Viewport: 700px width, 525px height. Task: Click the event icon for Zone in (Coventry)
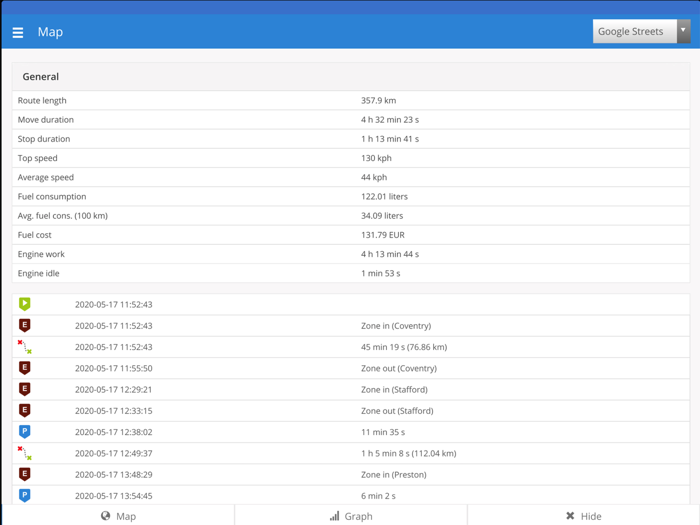click(x=25, y=325)
